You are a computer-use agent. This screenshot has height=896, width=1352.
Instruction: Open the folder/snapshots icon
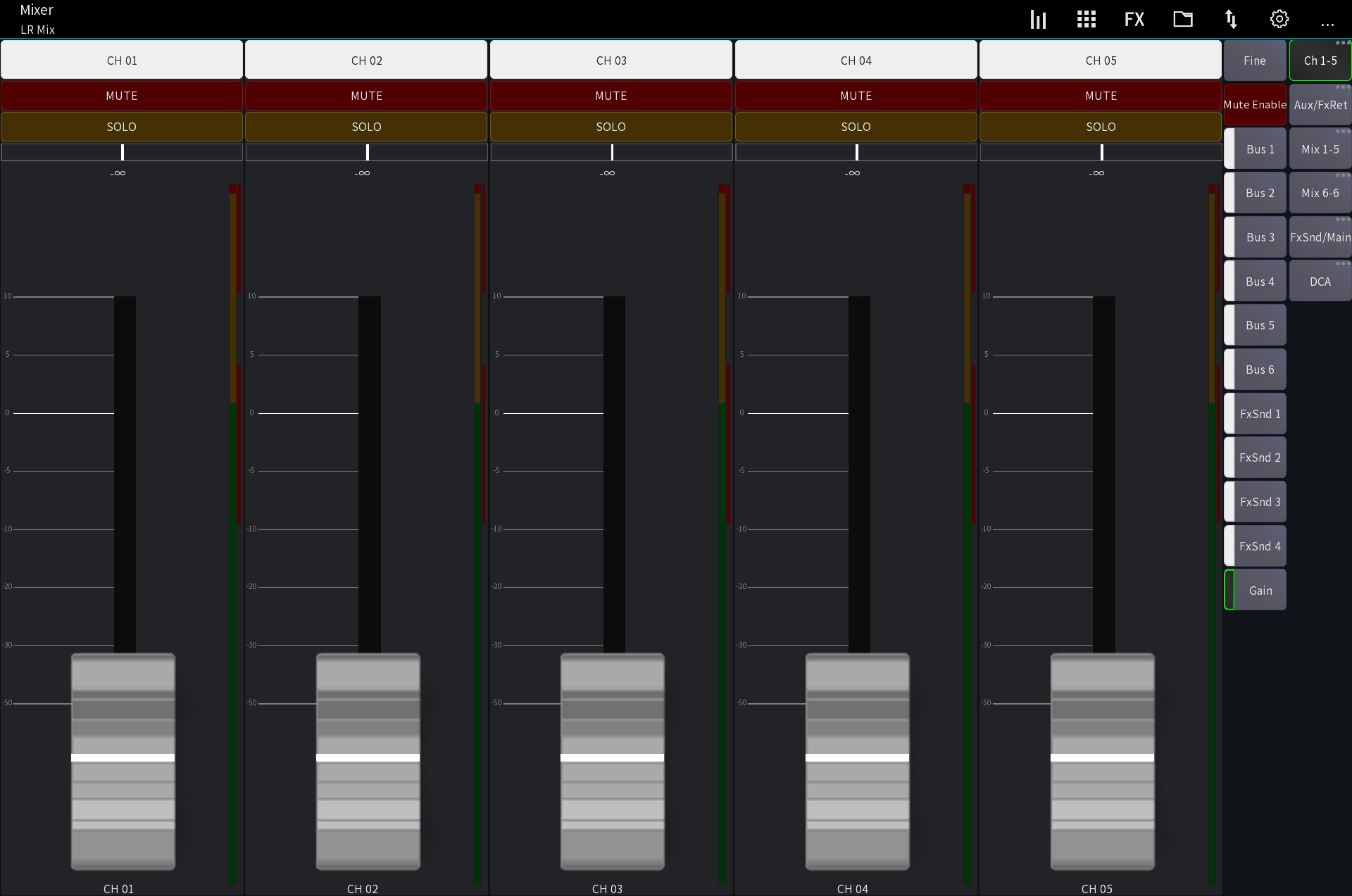[1182, 19]
